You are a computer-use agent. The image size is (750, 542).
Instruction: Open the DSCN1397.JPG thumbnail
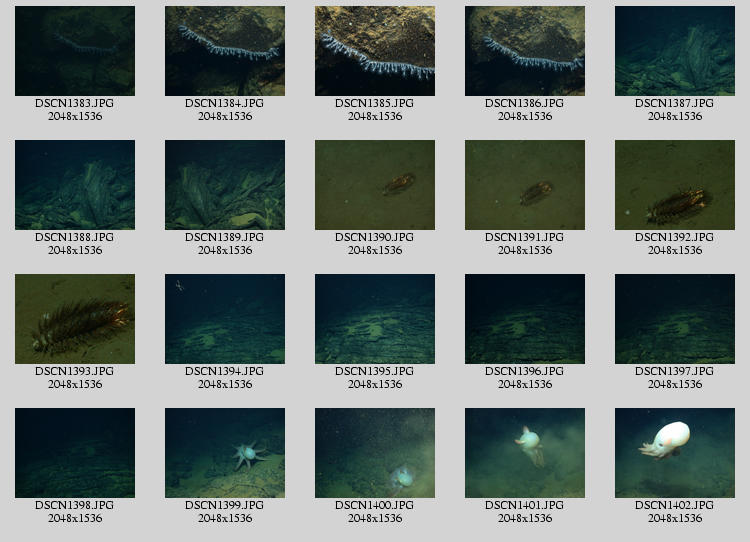(675, 319)
